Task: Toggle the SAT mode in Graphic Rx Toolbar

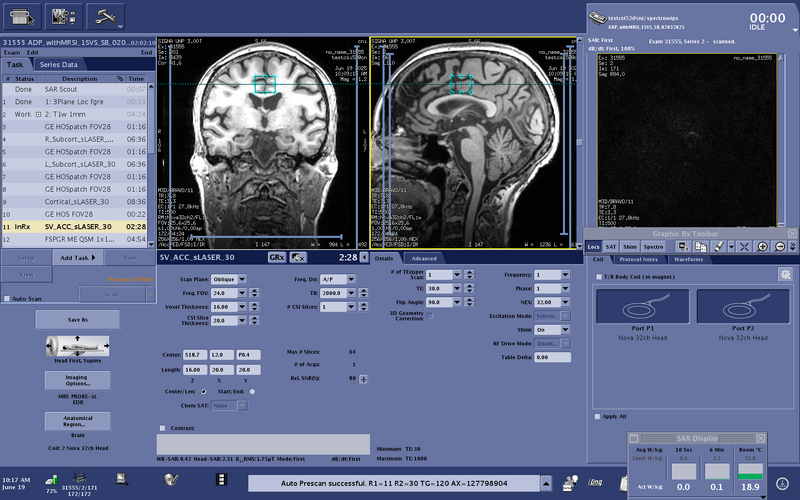Action: 611,247
